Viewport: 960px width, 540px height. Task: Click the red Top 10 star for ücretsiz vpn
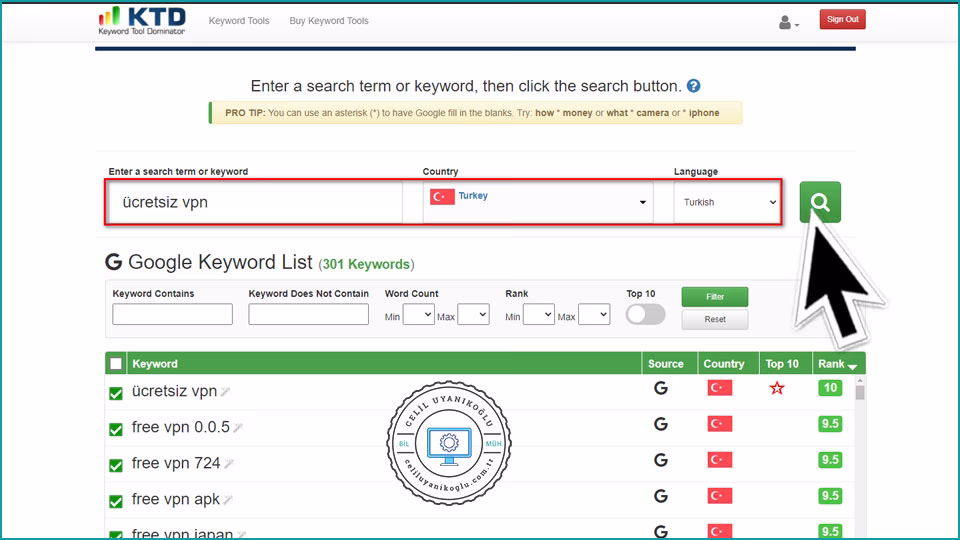tap(777, 388)
